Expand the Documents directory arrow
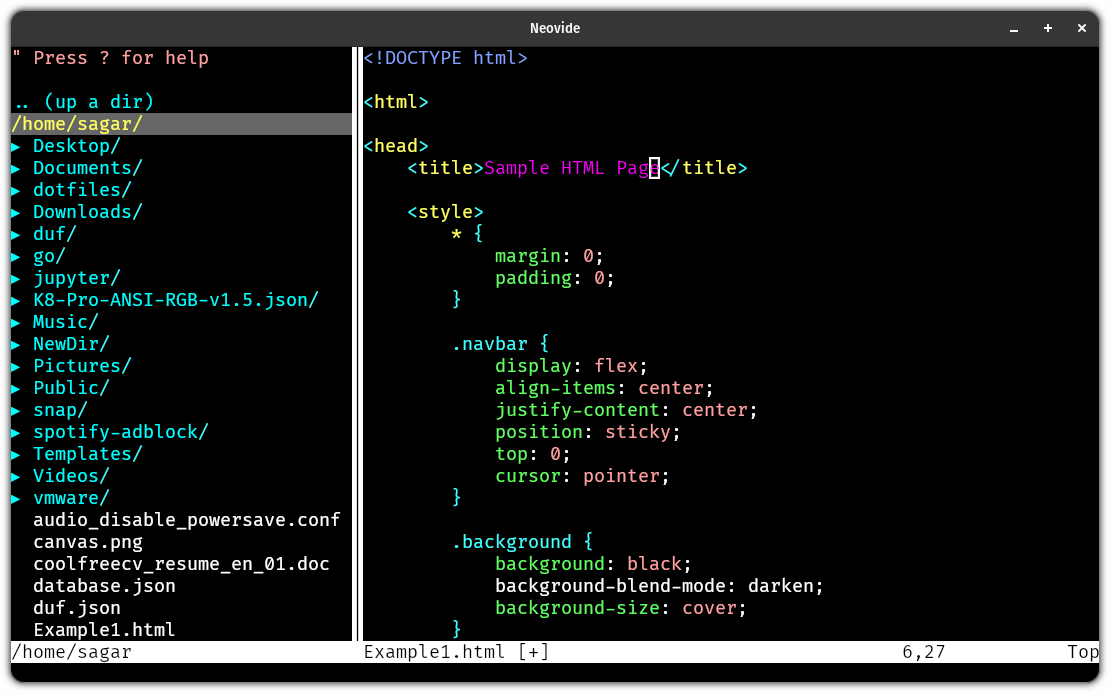 (18, 167)
